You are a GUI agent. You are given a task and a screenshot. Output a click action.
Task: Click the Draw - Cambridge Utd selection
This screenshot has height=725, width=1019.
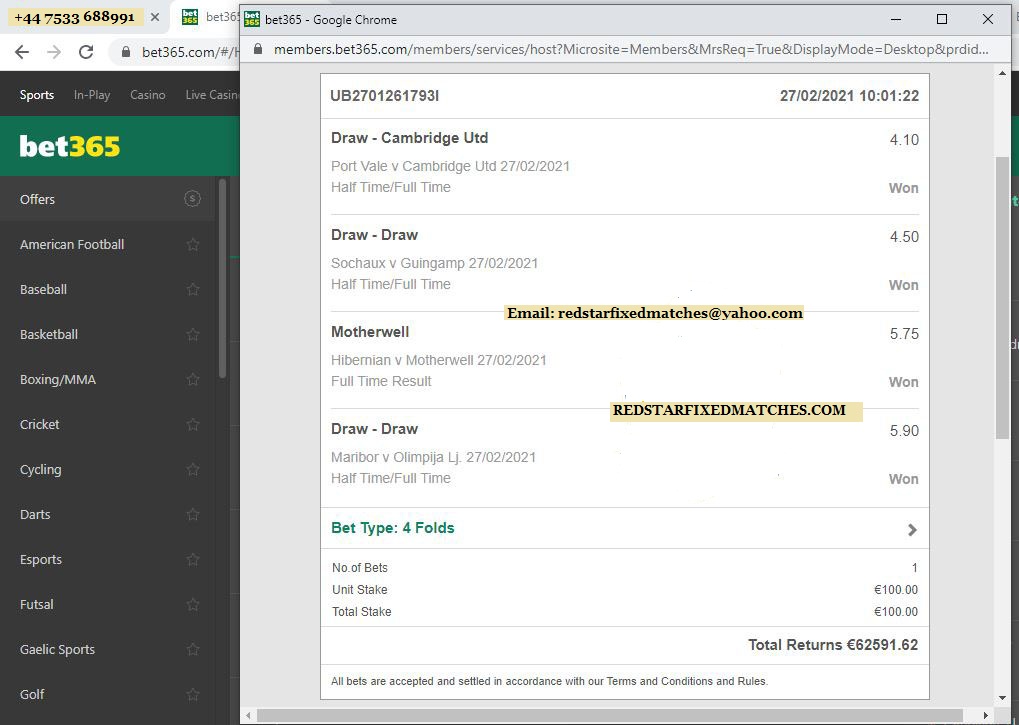pos(409,138)
